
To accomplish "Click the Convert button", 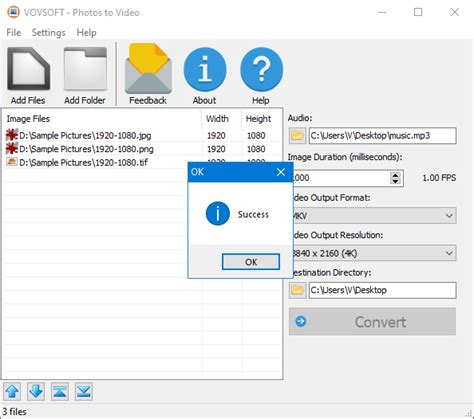I will click(x=372, y=322).
